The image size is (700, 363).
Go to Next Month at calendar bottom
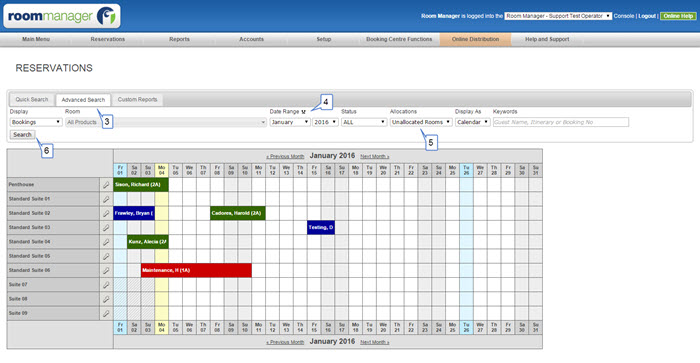pos(375,342)
